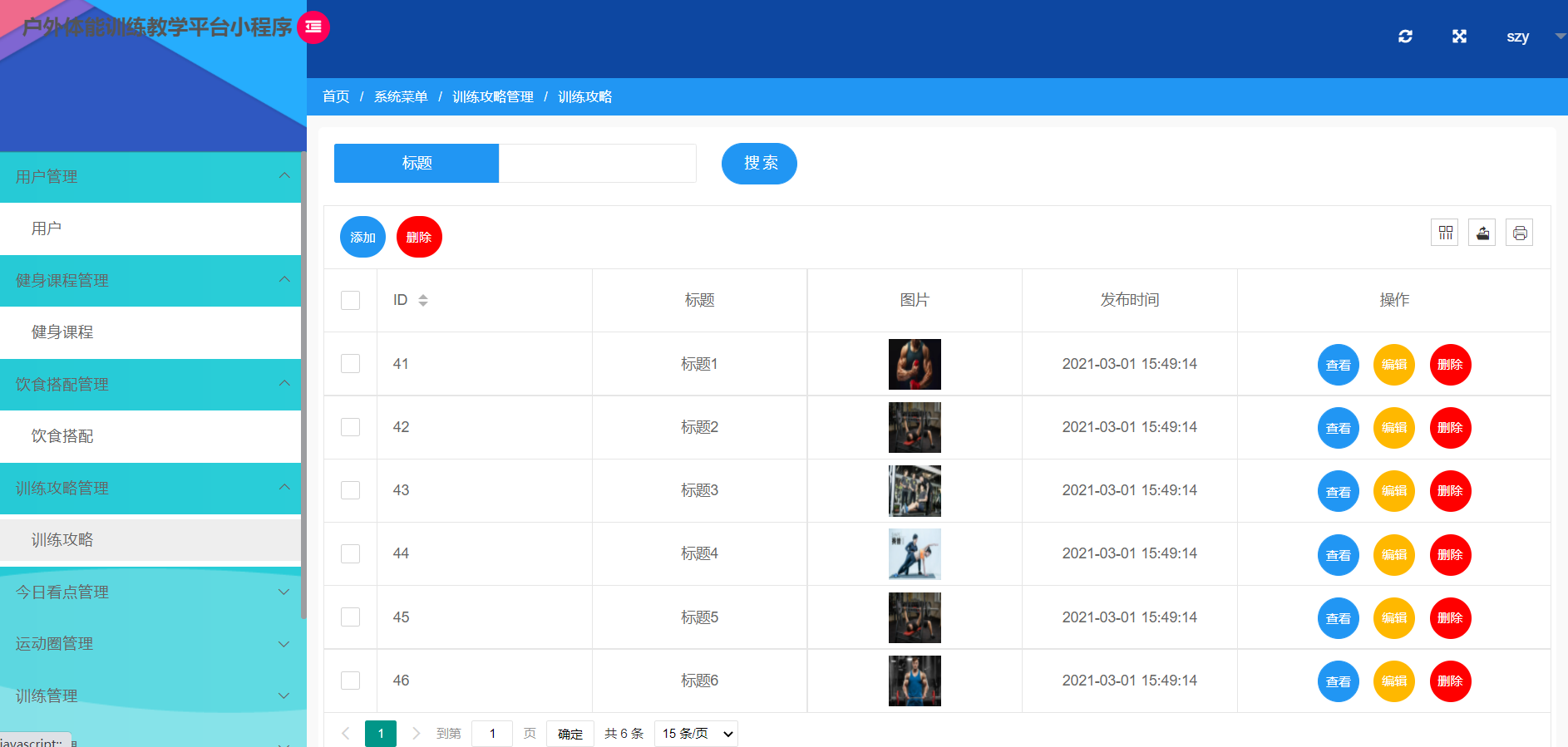
Task: Click the yellow 编辑 button for 标题3
Action: (x=1394, y=491)
